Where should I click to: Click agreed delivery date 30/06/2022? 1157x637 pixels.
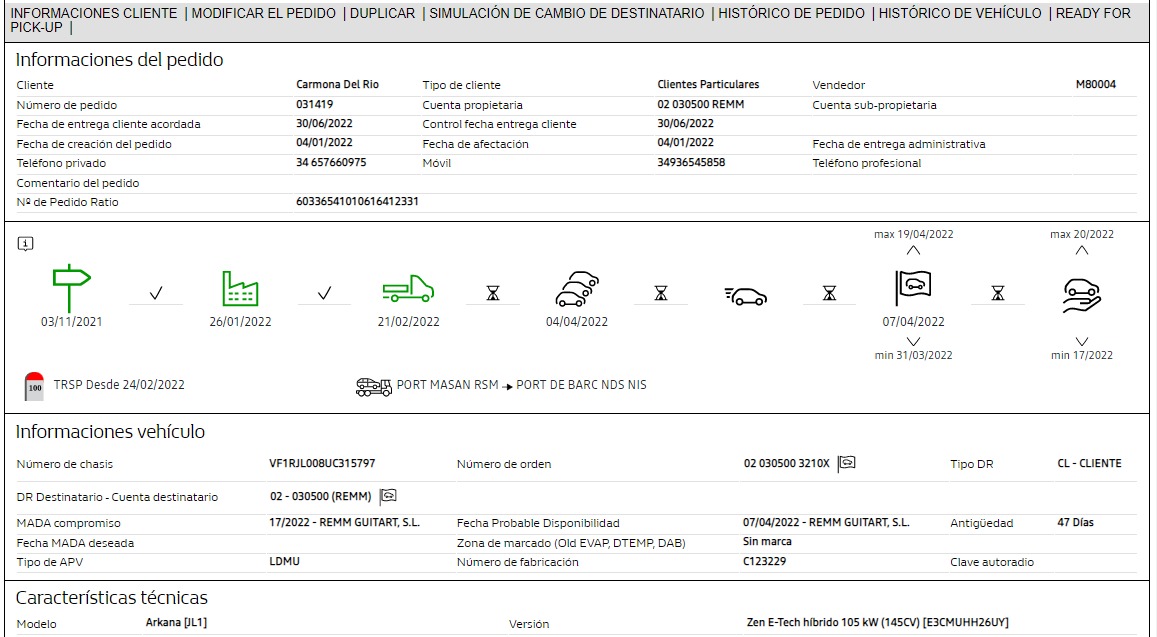coord(324,123)
